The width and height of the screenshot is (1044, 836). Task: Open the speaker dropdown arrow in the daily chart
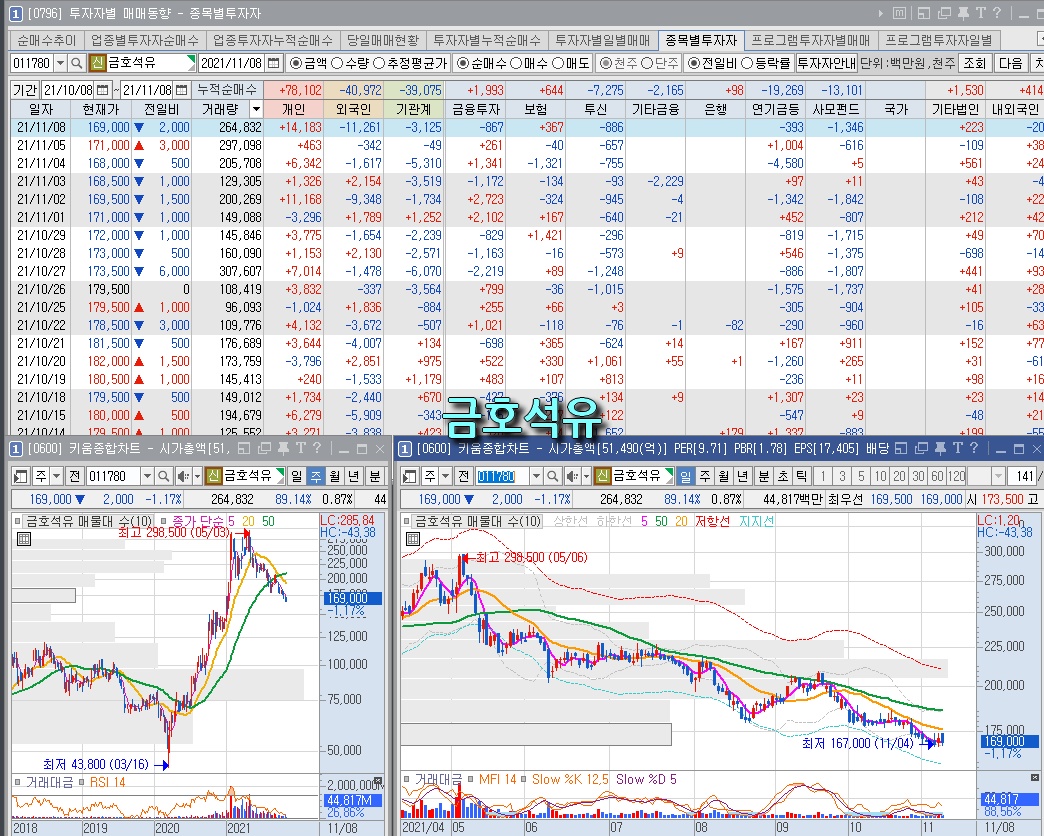click(x=586, y=476)
